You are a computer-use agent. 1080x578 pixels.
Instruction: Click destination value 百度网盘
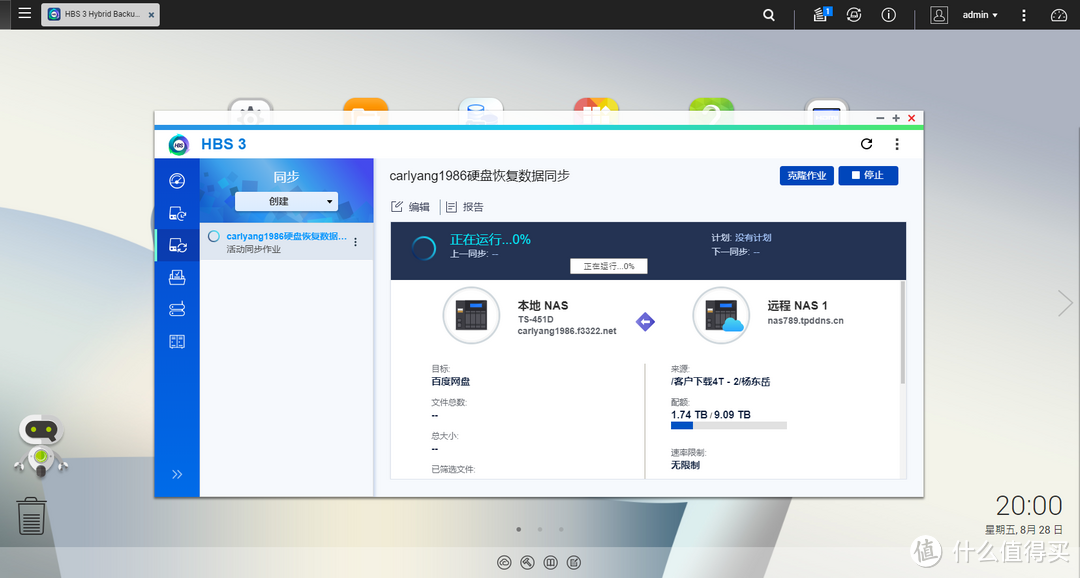coord(450,381)
